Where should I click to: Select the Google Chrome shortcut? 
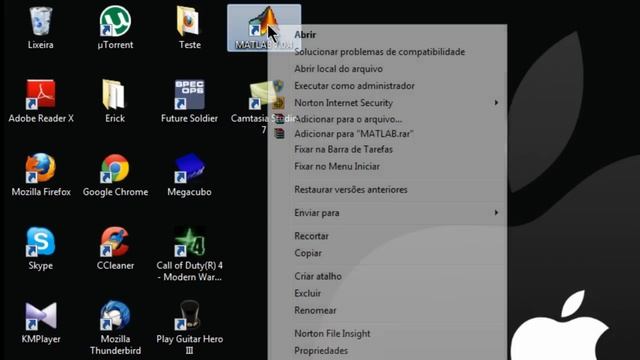(115, 175)
